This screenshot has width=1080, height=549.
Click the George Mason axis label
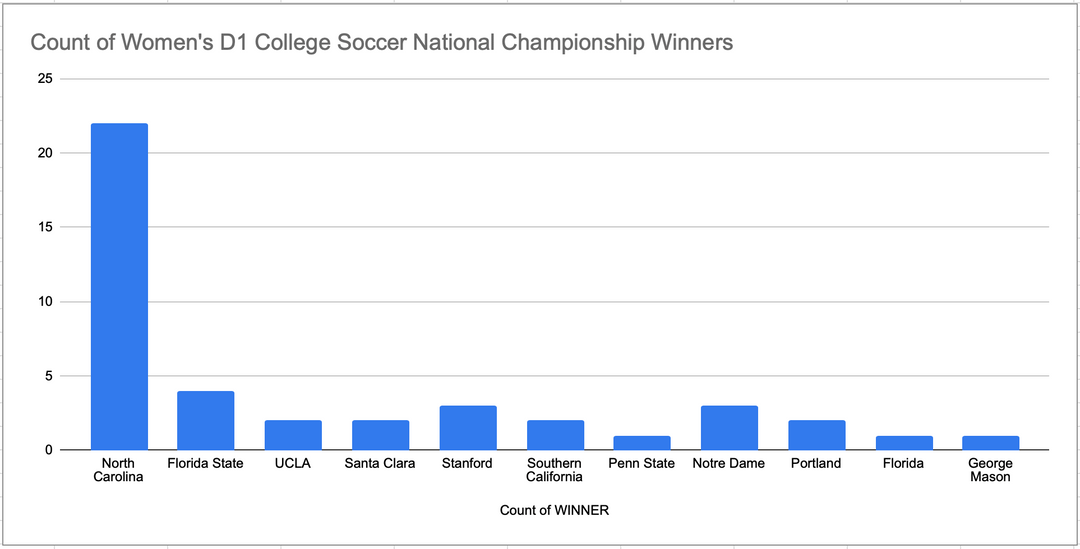click(990, 470)
